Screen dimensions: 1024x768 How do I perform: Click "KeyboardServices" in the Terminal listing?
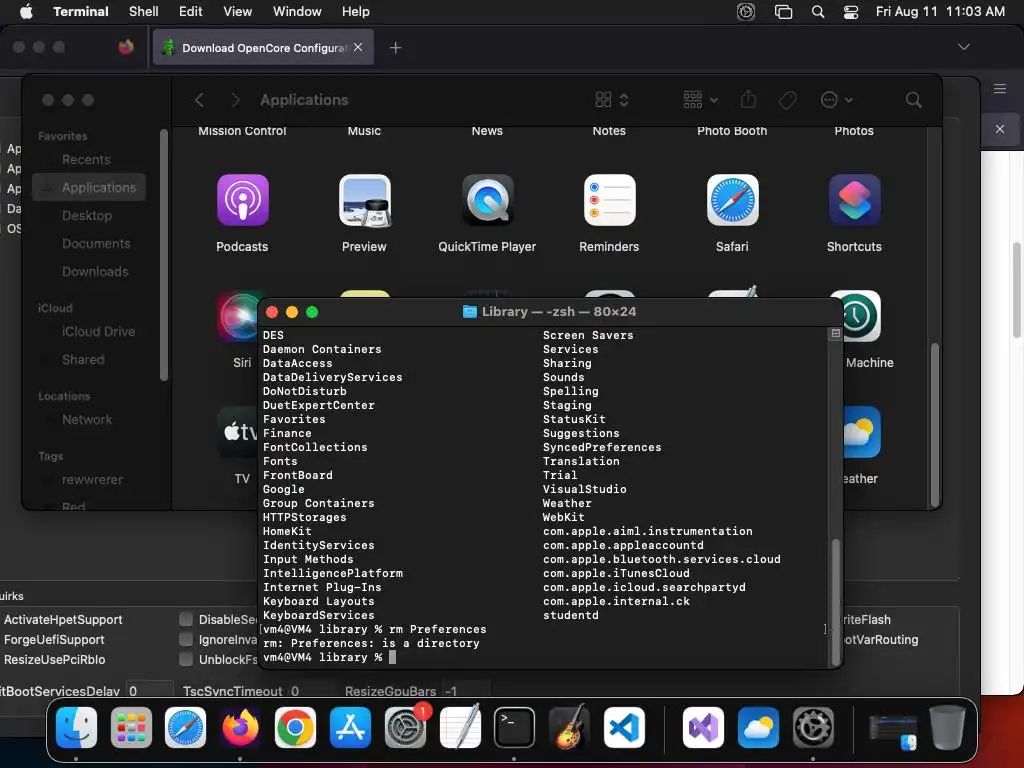(x=319, y=615)
